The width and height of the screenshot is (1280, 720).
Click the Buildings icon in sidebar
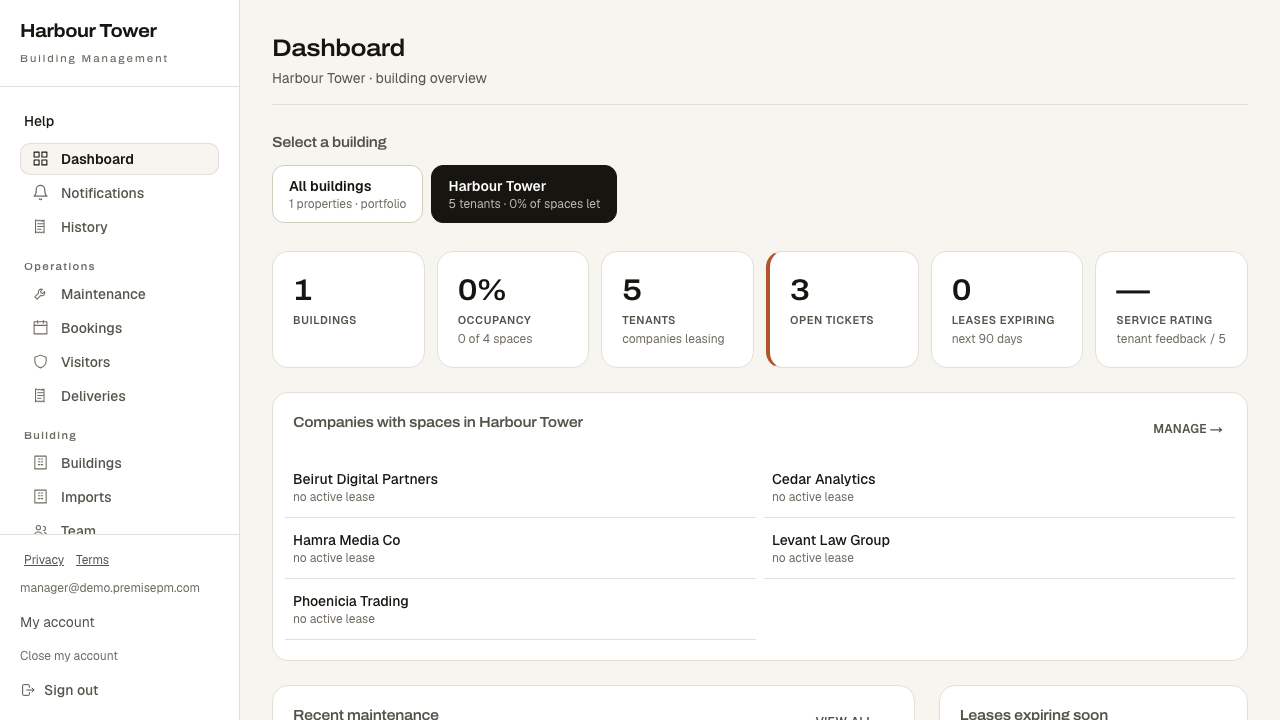[x=40, y=463]
